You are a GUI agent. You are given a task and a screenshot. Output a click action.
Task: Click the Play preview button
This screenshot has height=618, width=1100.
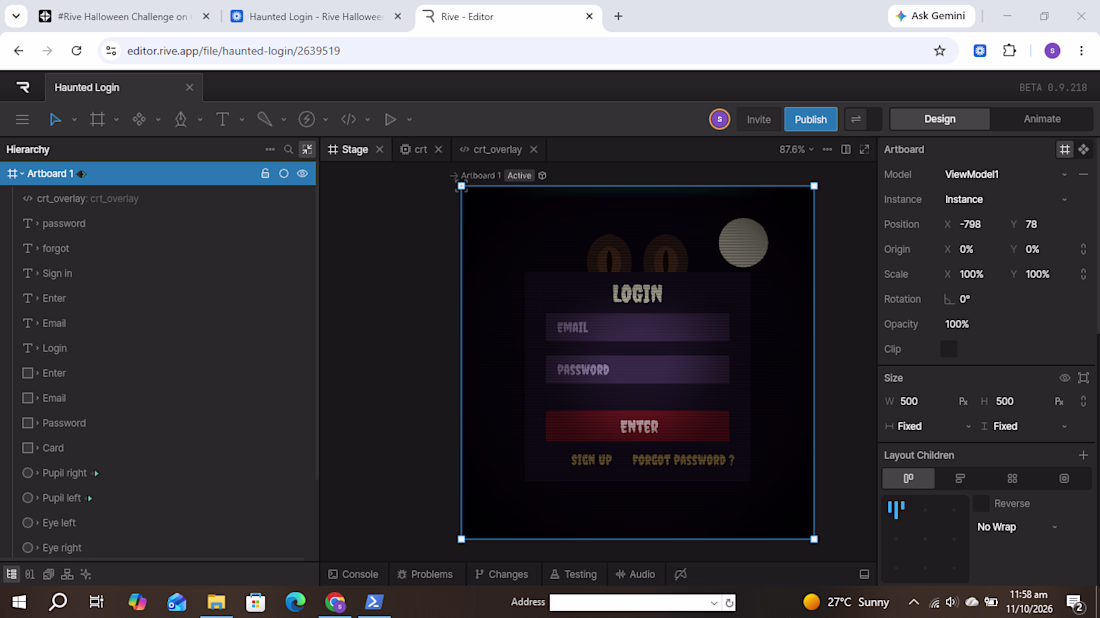point(390,119)
